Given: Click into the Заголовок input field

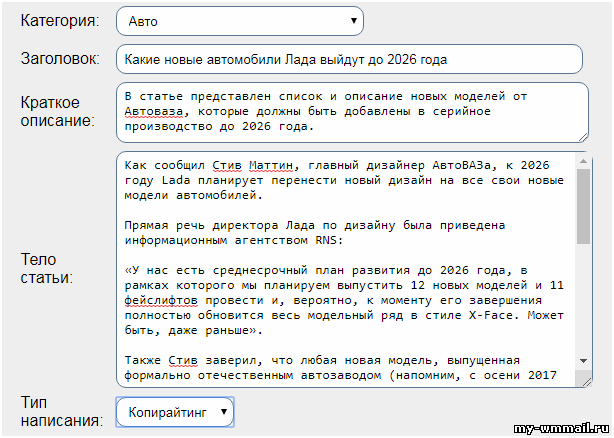Looking at the screenshot, I should click(349, 59).
